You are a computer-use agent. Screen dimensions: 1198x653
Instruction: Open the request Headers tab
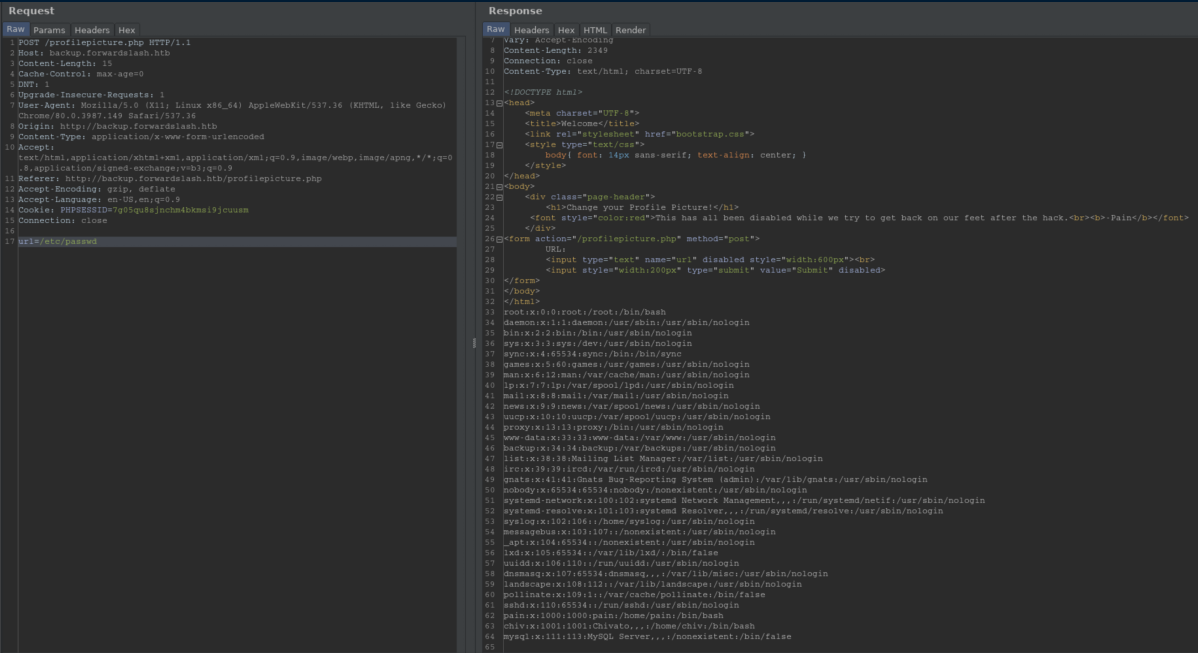pyautogui.click(x=92, y=30)
